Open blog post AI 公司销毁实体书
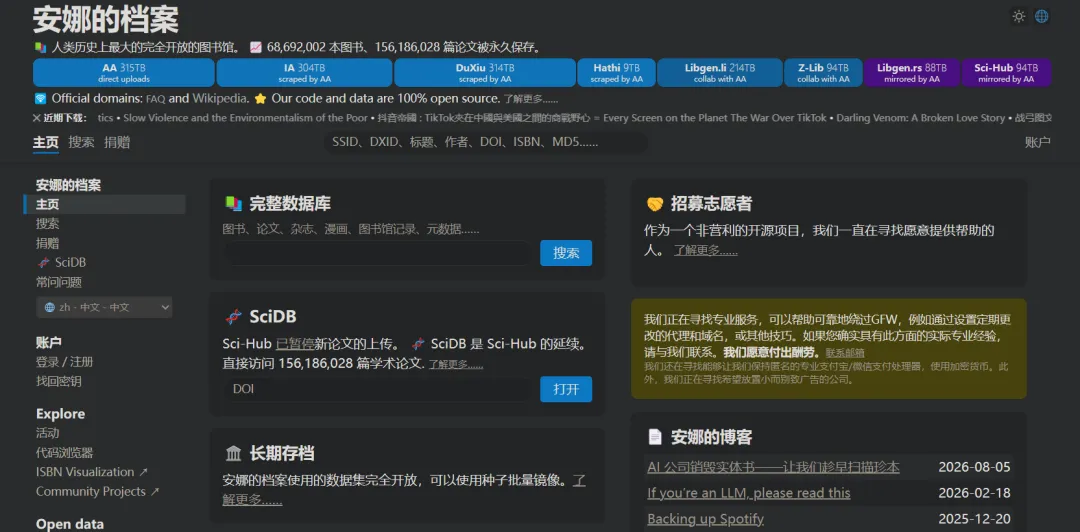The image size is (1080, 532). 773,467
